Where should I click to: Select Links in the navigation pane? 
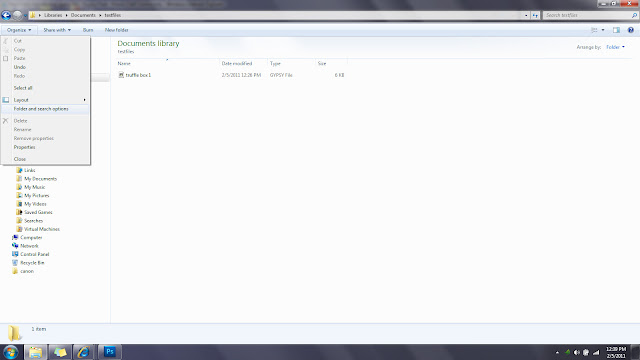click(30, 170)
